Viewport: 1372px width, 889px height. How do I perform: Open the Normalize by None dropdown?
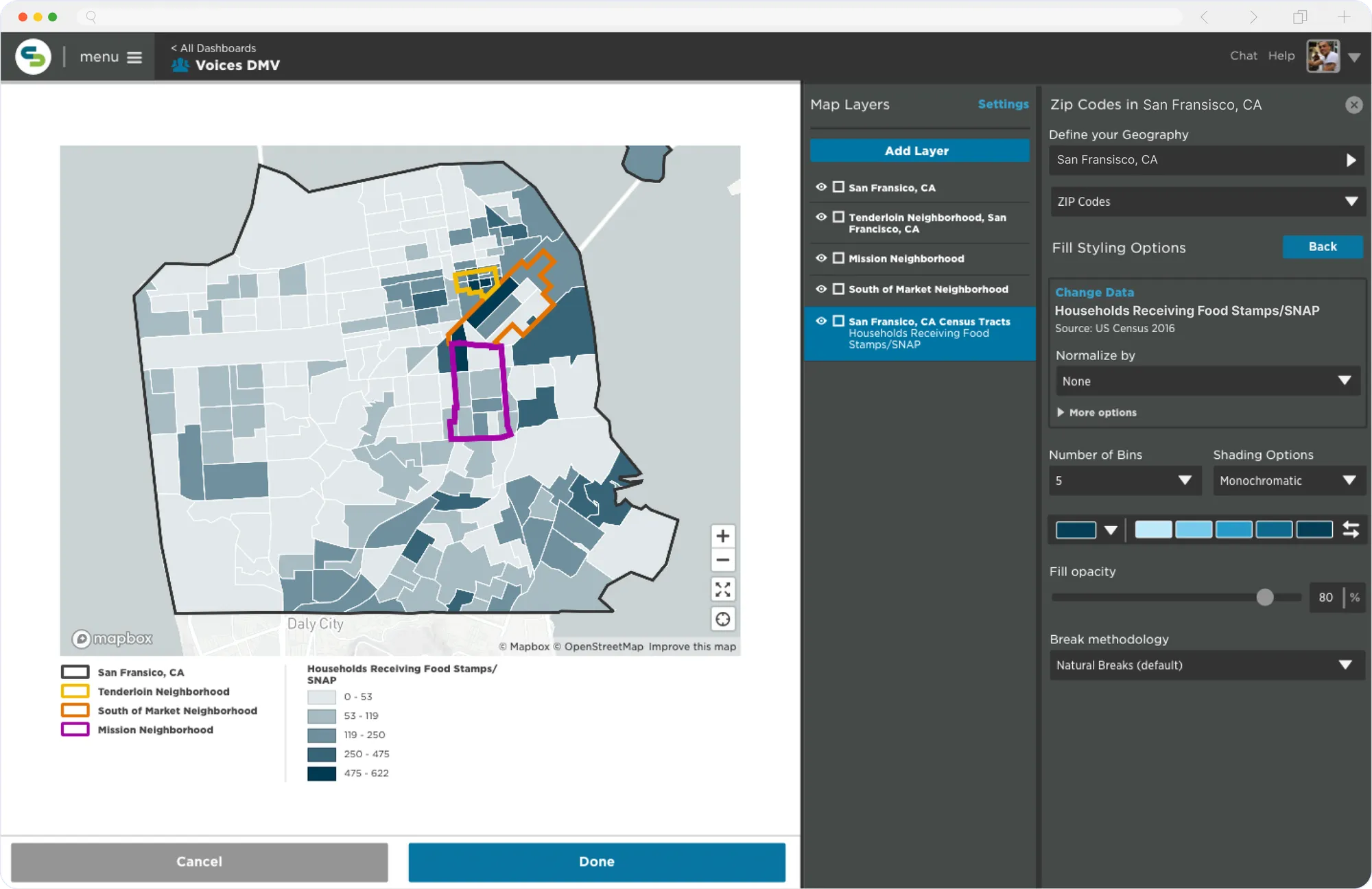(x=1207, y=381)
